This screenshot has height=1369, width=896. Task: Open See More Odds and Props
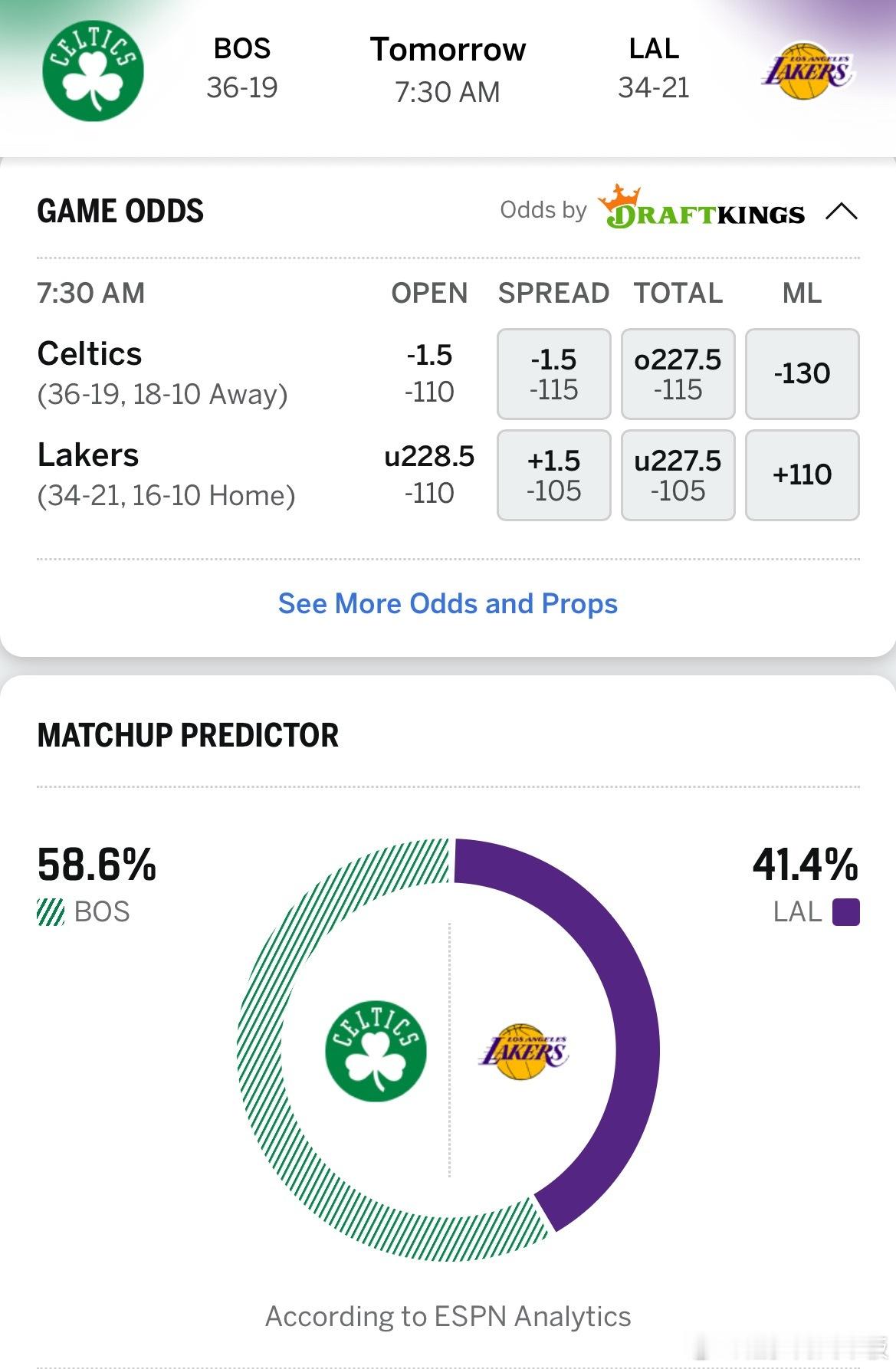[448, 604]
